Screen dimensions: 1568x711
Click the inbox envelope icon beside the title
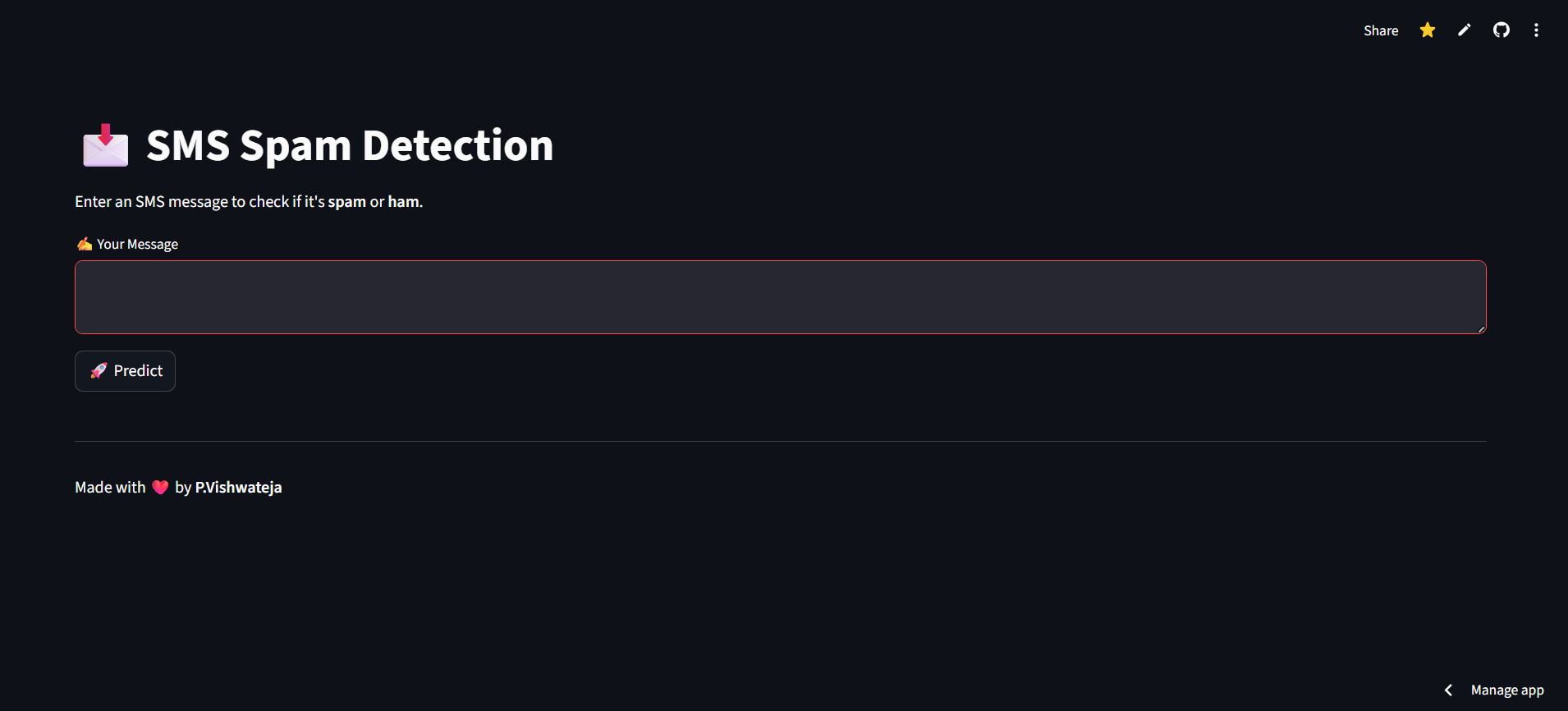point(106,145)
